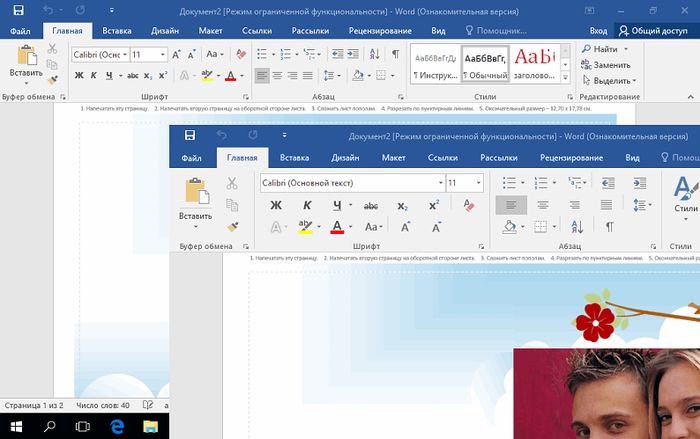Click Заменить (Replace) in the Editing group
700x439 pixels.
[611, 64]
